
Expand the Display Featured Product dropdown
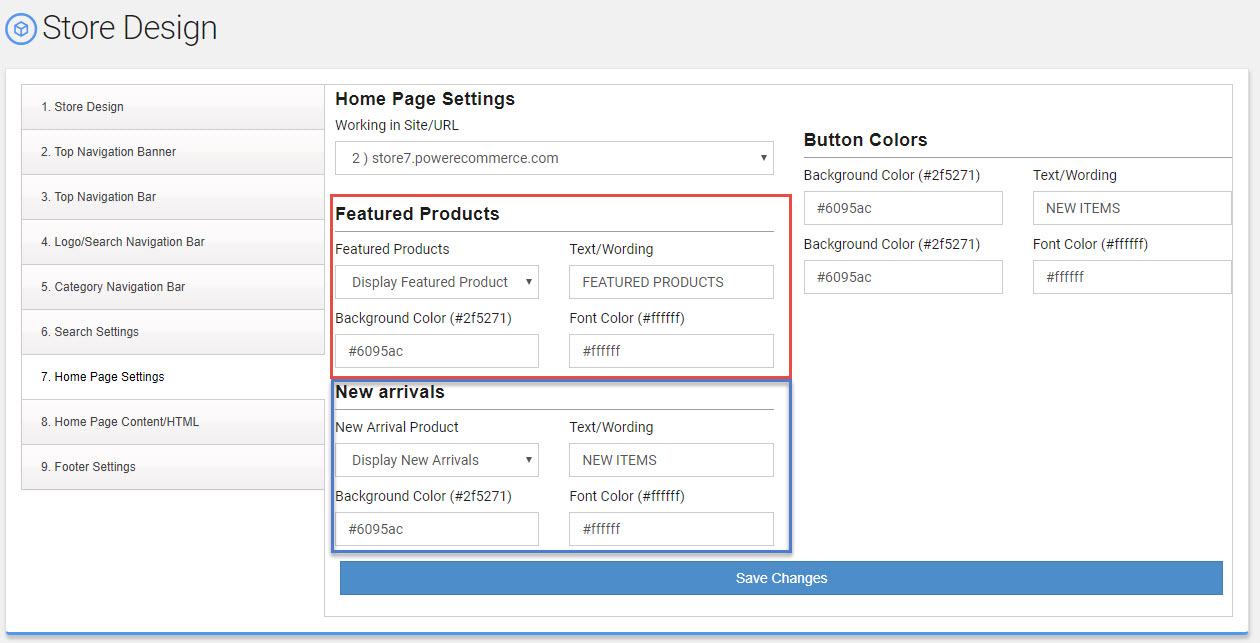click(x=436, y=282)
